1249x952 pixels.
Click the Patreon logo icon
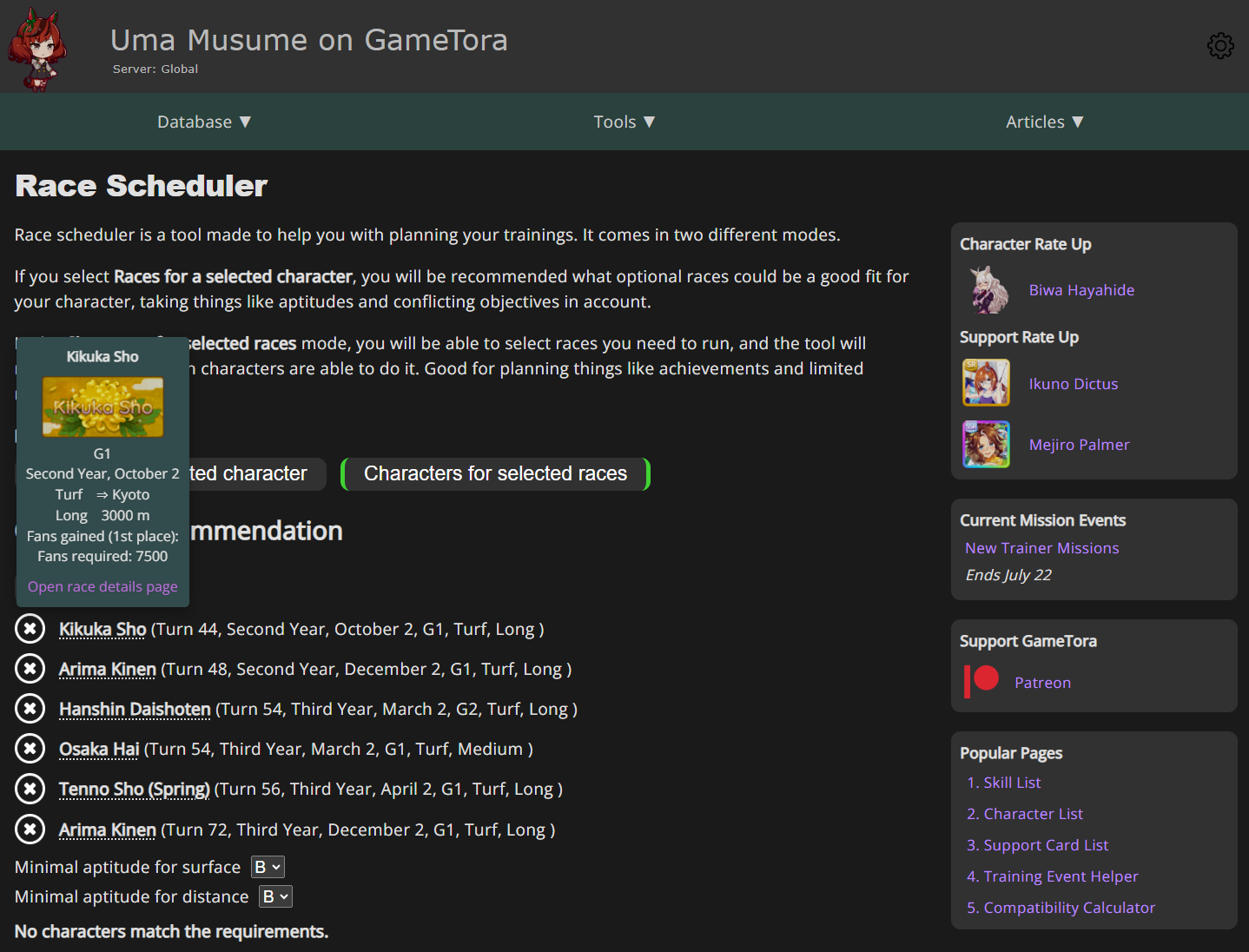coord(981,681)
